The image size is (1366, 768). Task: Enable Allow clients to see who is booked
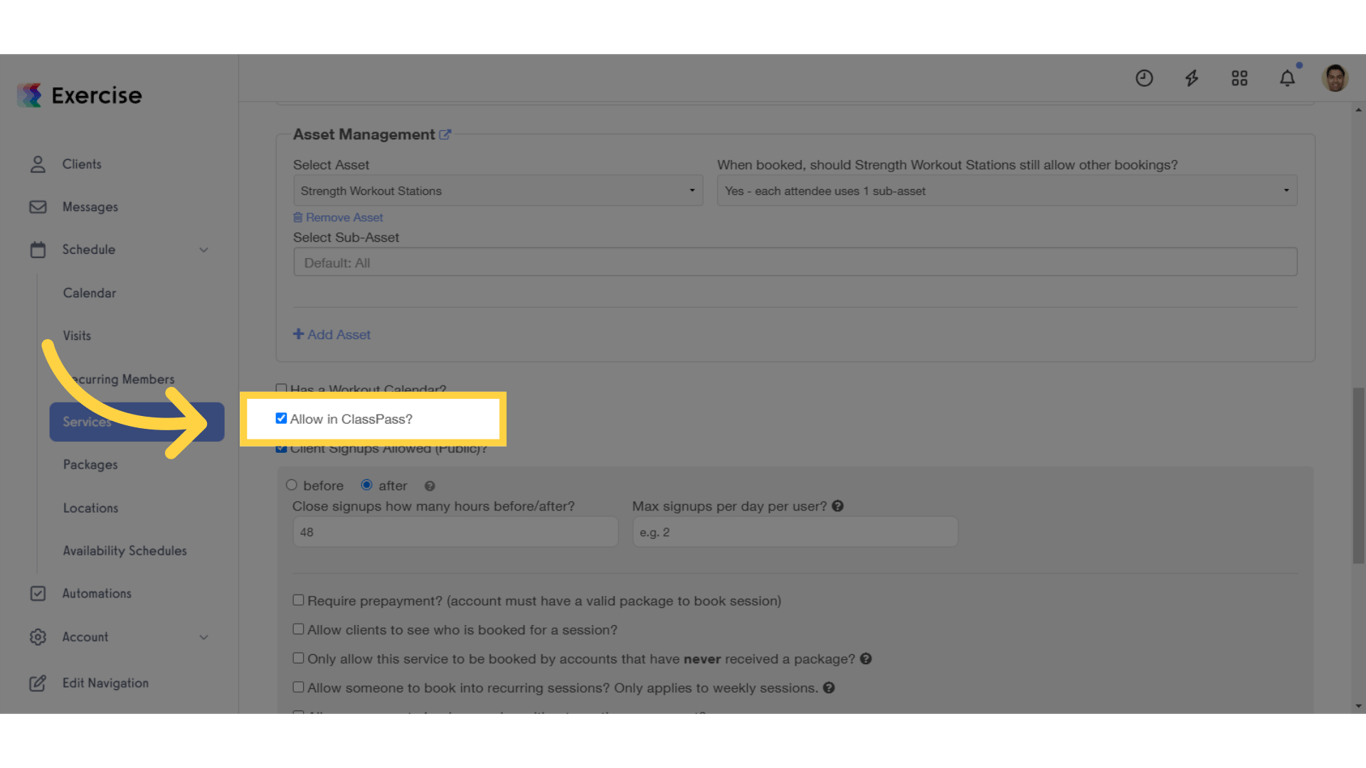[298, 629]
